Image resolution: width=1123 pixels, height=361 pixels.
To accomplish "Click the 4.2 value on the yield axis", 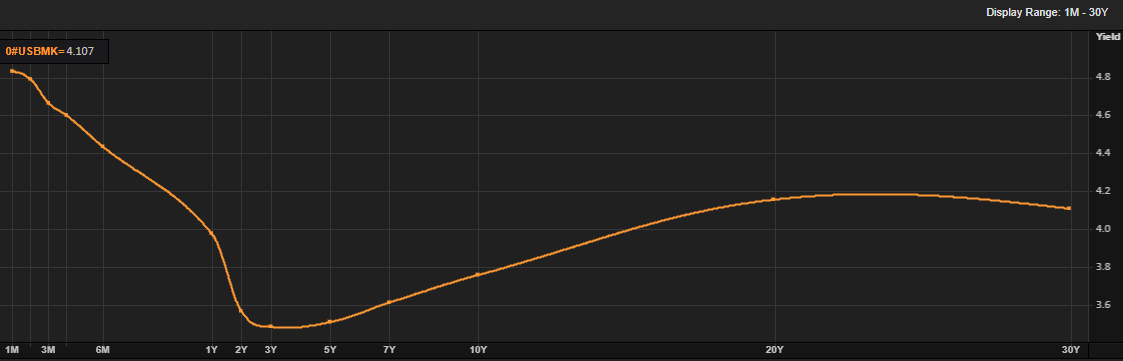I will pos(1103,191).
